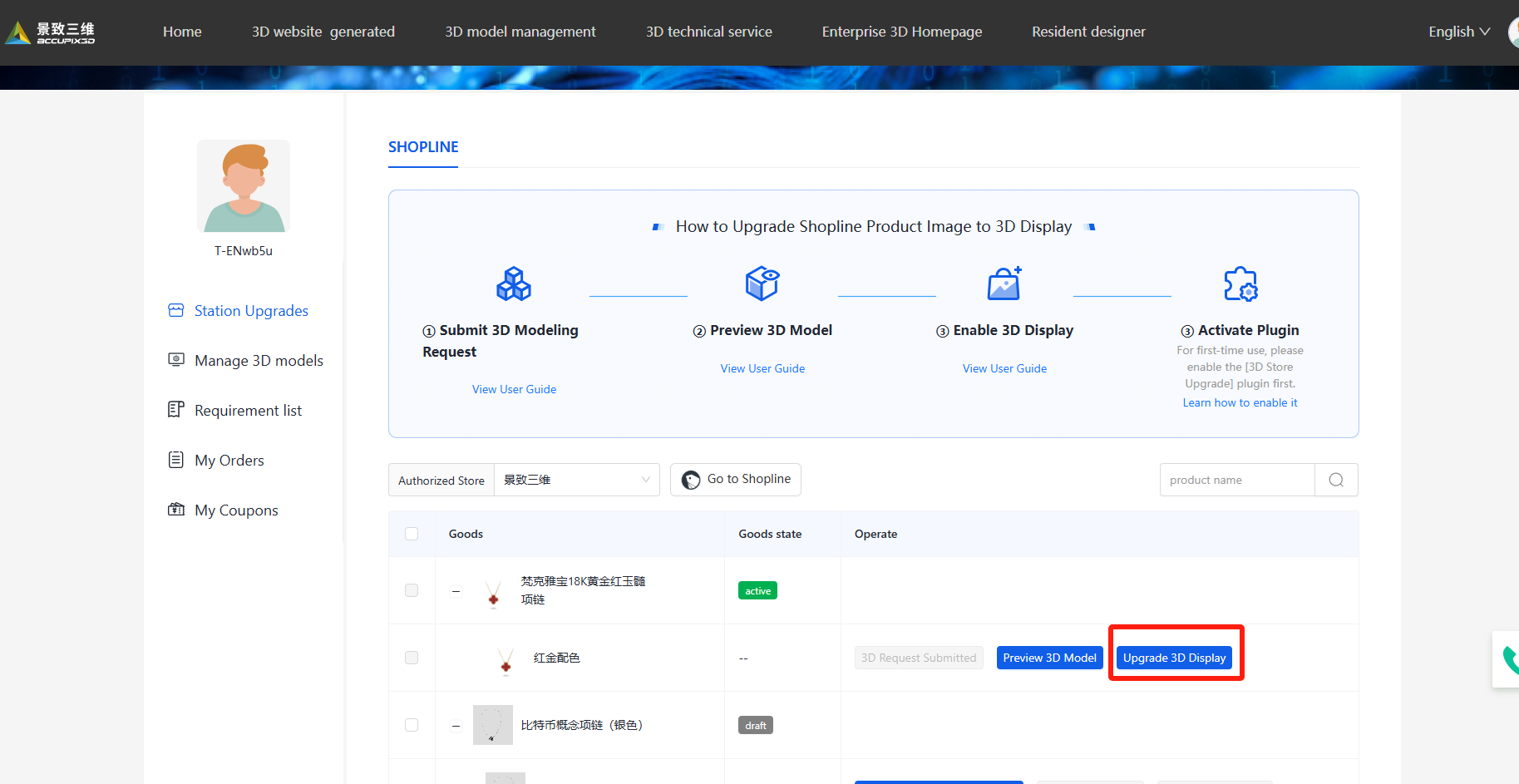The image size is (1519, 784).
Task: Click the product name search field
Action: coord(1237,480)
